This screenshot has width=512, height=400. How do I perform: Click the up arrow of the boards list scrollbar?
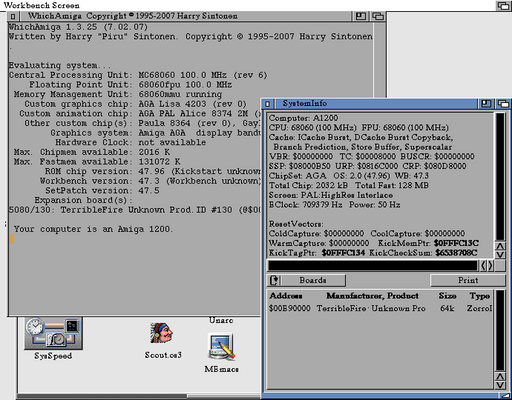pyautogui.click(x=500, y=377)
